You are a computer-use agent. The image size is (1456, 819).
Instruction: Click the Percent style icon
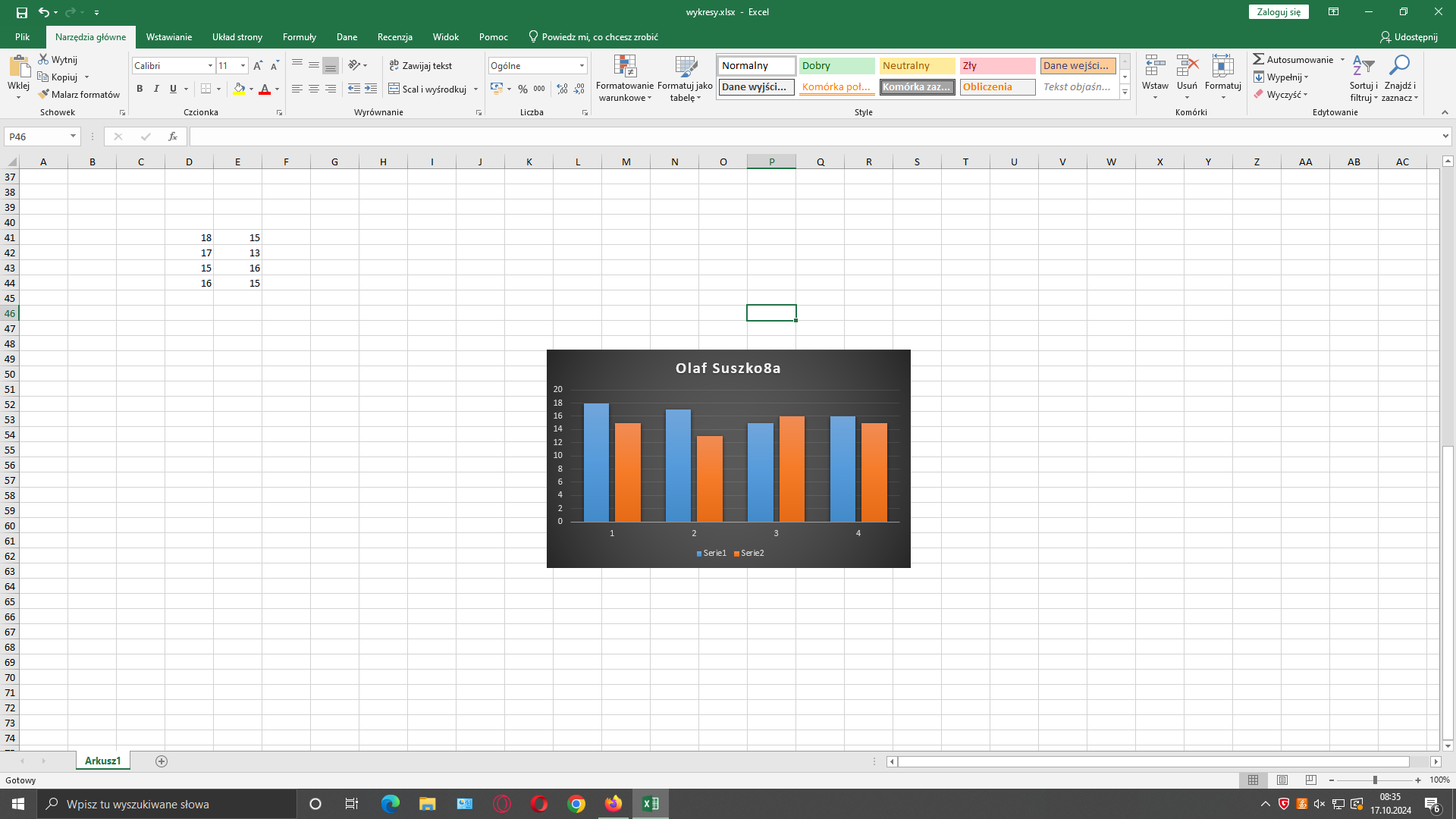pyautogui.click(x=522, y=89)
